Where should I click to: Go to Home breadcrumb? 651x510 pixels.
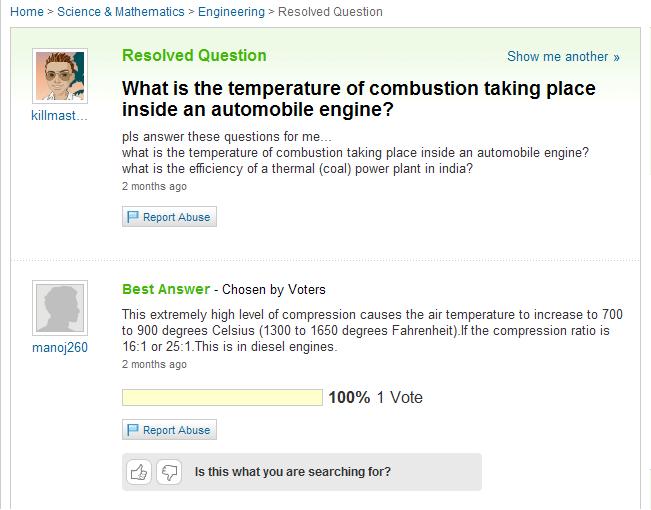(x=27, y=12)
